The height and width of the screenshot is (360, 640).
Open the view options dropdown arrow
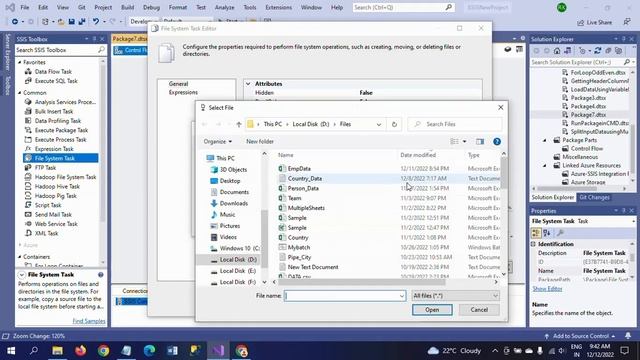pyautogui.click(x=464, y=142)
